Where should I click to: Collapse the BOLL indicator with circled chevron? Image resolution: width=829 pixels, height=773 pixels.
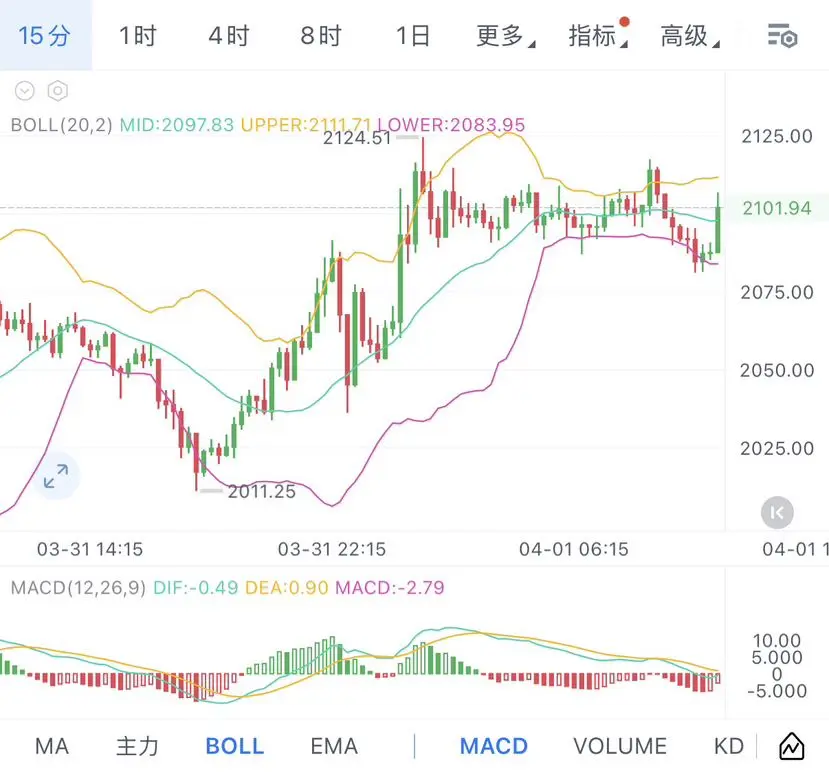click(x=25, y=91)
